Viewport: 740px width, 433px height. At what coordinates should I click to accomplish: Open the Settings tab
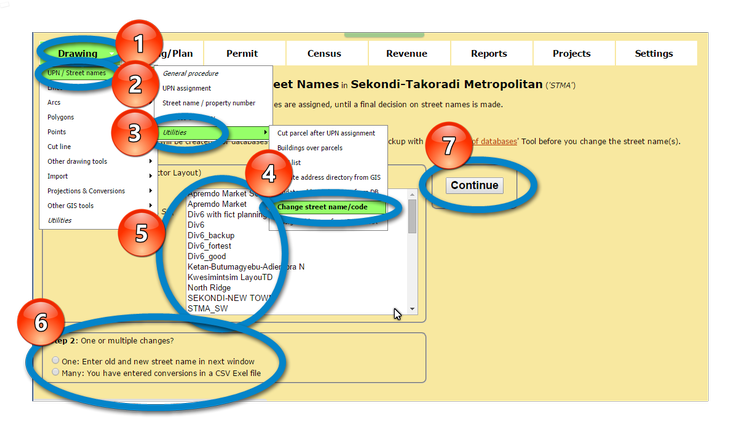click(654, 53)
